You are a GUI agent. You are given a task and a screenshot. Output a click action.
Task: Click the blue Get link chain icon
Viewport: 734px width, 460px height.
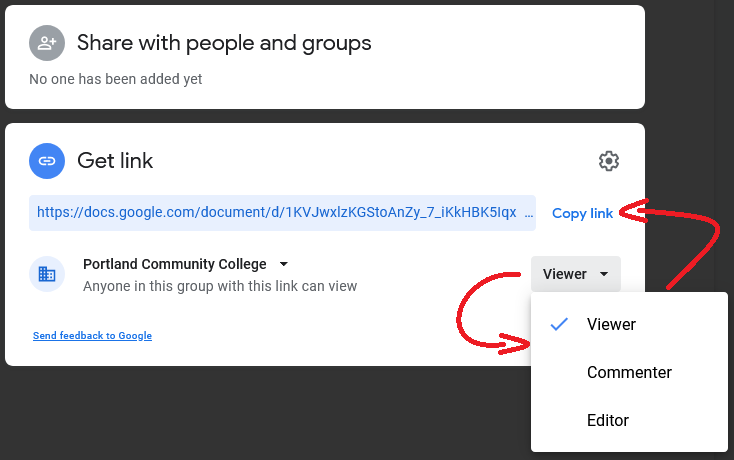coord(46,160)
